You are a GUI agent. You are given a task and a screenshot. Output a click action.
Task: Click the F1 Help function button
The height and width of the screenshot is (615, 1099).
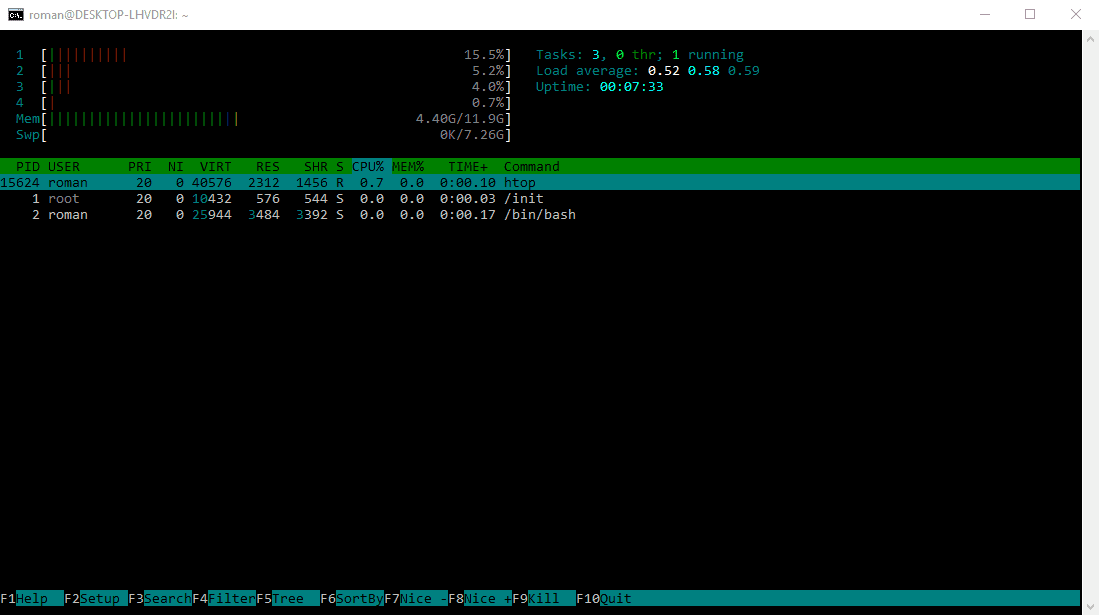coord(32,598)
